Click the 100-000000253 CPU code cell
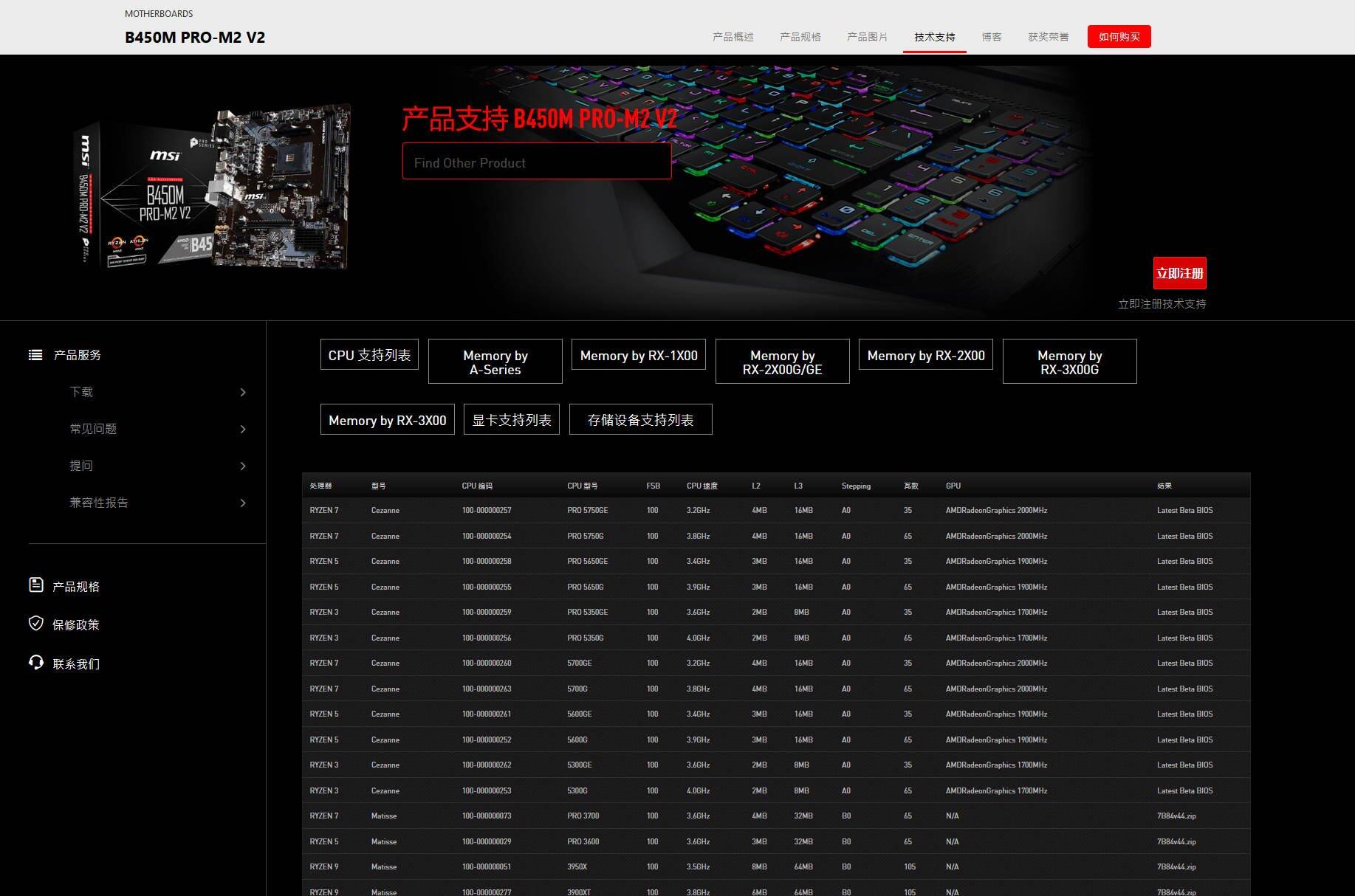 [487, 790]
